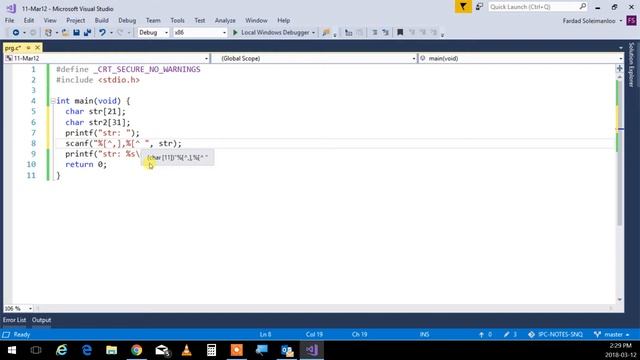Open the Analyze menu
Viewport: 640px width, 360px height.
click(x=225, y=20)
